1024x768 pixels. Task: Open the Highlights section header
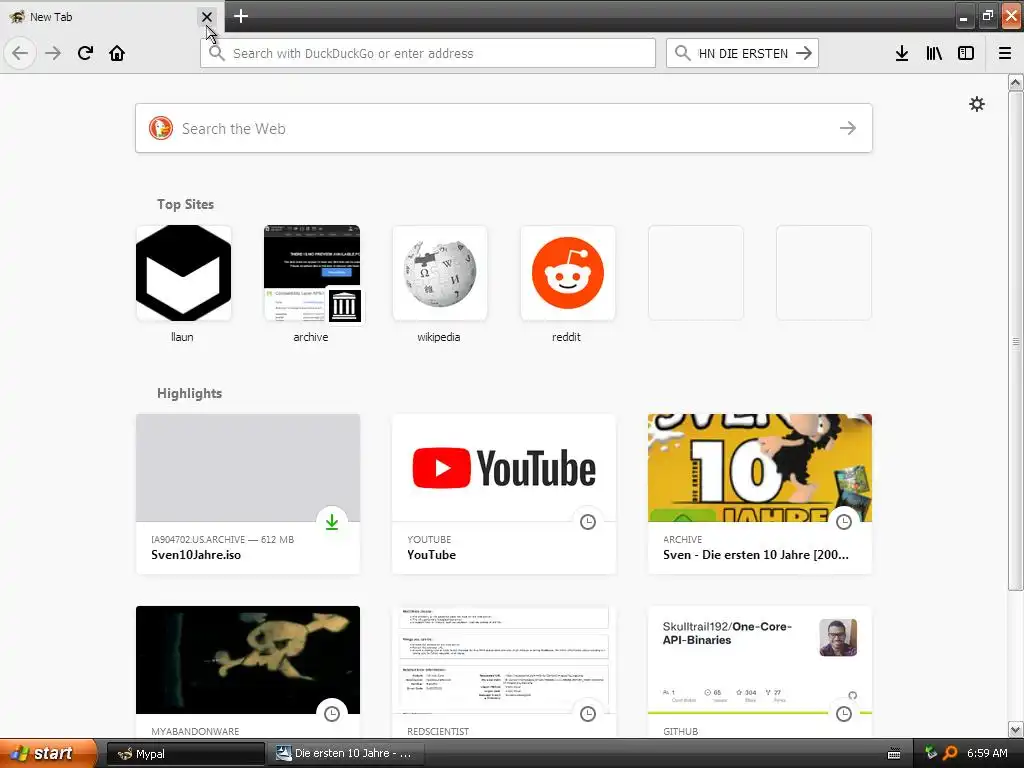coord(189,393)
